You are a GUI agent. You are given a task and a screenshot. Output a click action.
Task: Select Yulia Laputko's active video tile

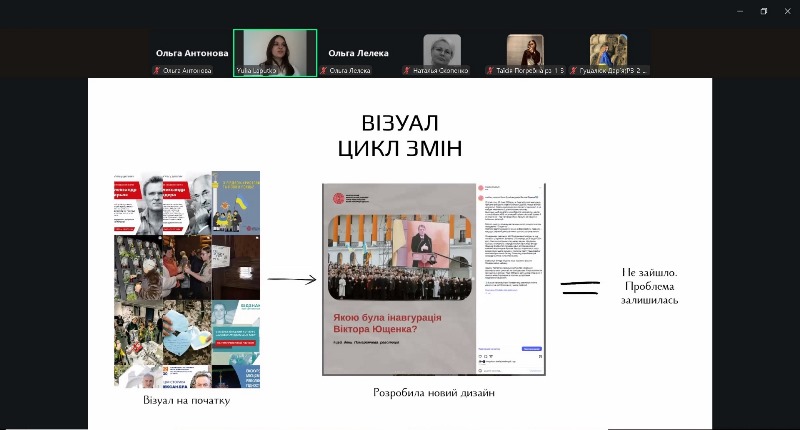275,53
